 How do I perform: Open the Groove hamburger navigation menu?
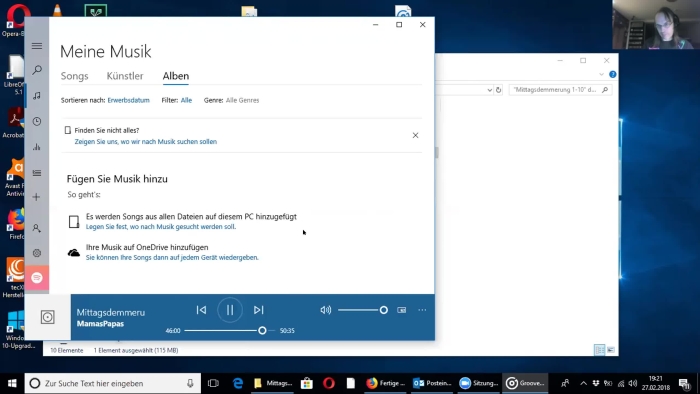pos(37,46)
